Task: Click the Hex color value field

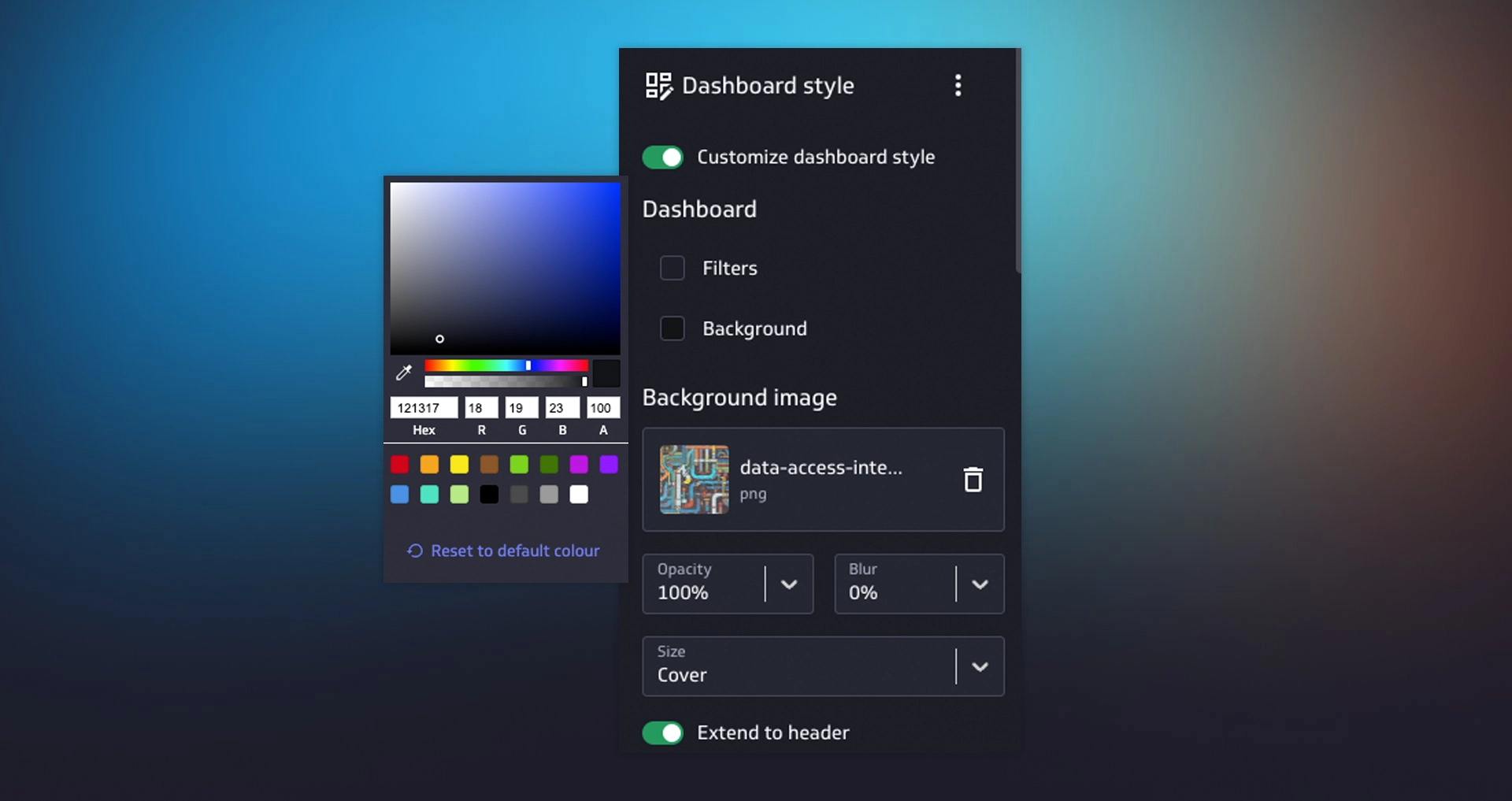Action: [x=423, y=408]
